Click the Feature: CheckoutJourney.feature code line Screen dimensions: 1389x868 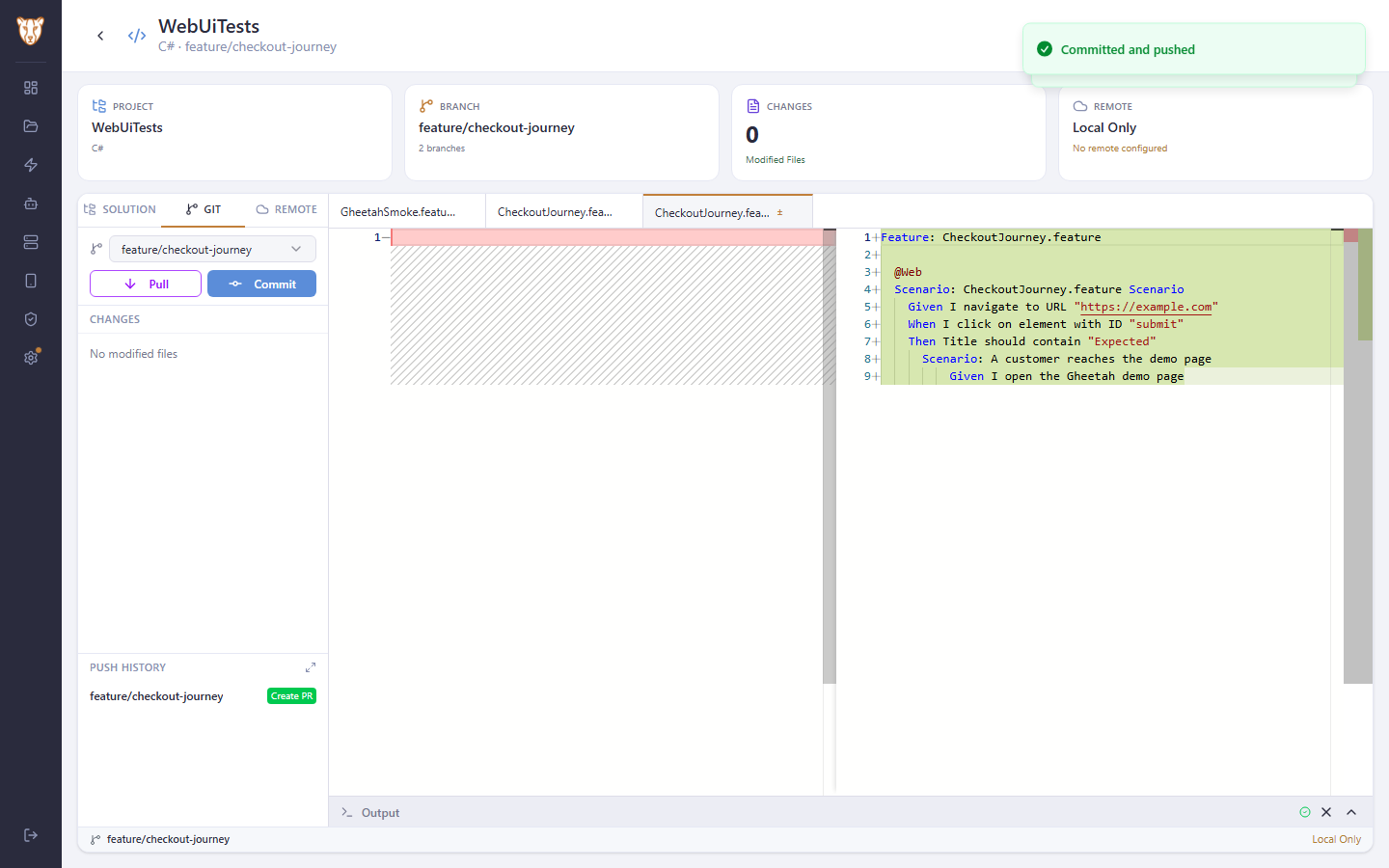991,237
